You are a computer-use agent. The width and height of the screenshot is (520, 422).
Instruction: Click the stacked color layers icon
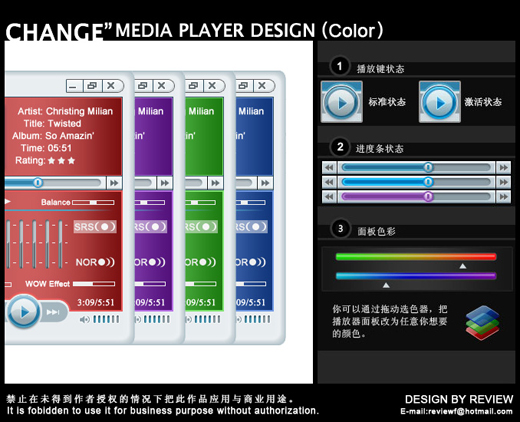coord(482,323)
